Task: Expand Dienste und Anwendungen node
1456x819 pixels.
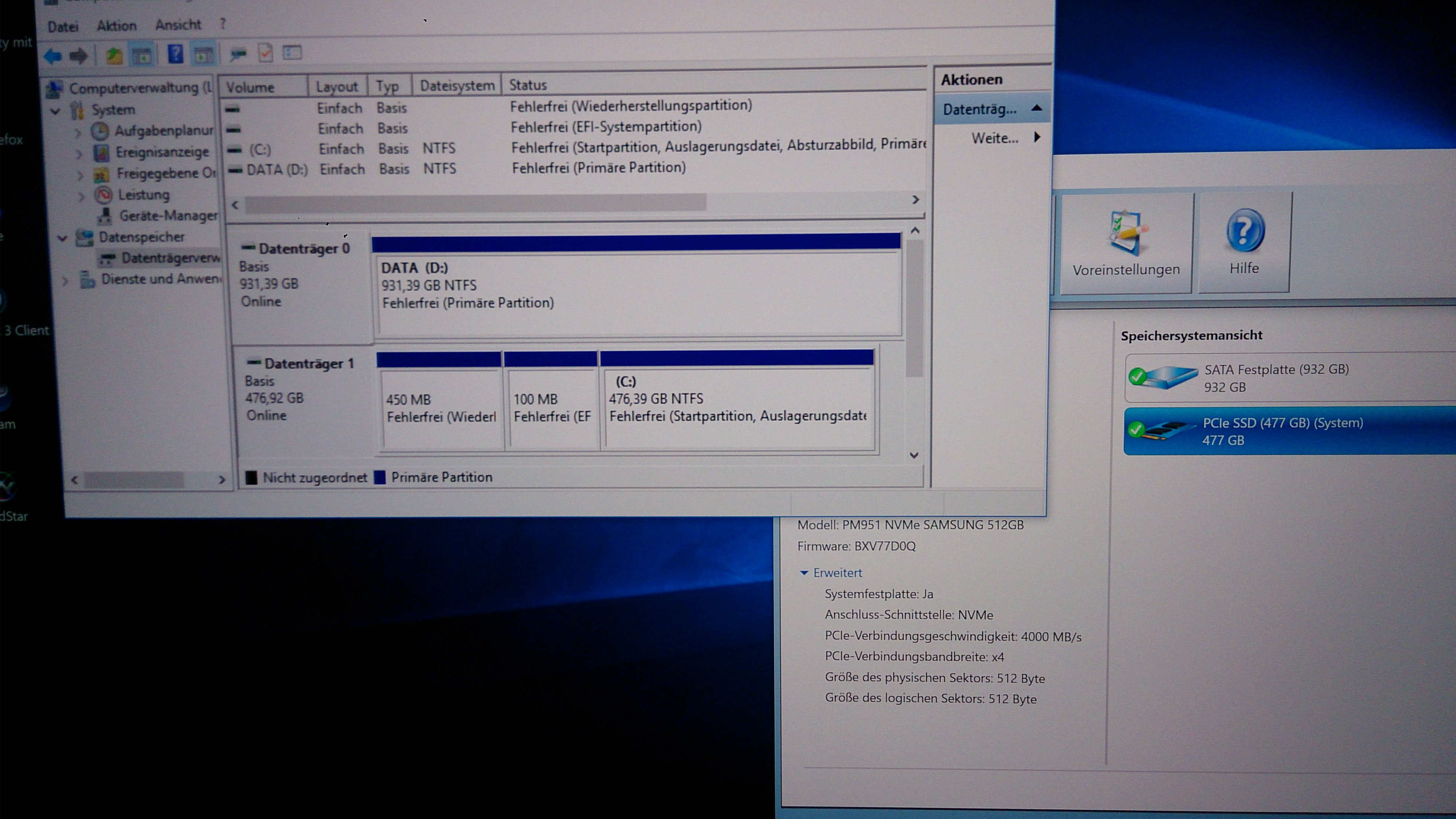Action: [x=65, y=281]
